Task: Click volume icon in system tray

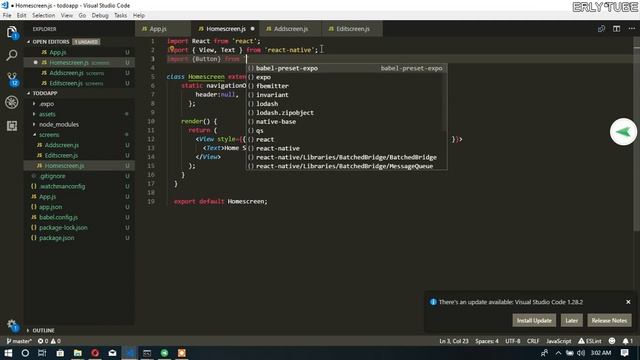Action: 581,353
